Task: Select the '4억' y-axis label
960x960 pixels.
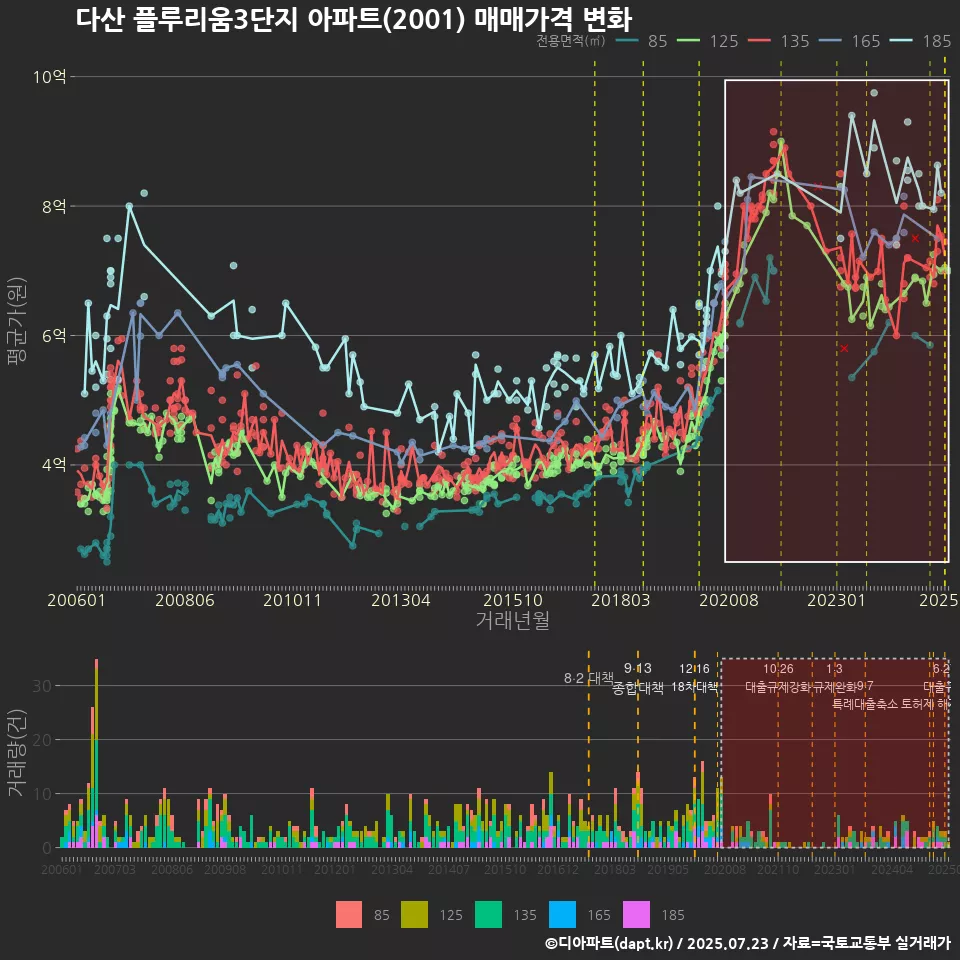Action: click(54, 465)
